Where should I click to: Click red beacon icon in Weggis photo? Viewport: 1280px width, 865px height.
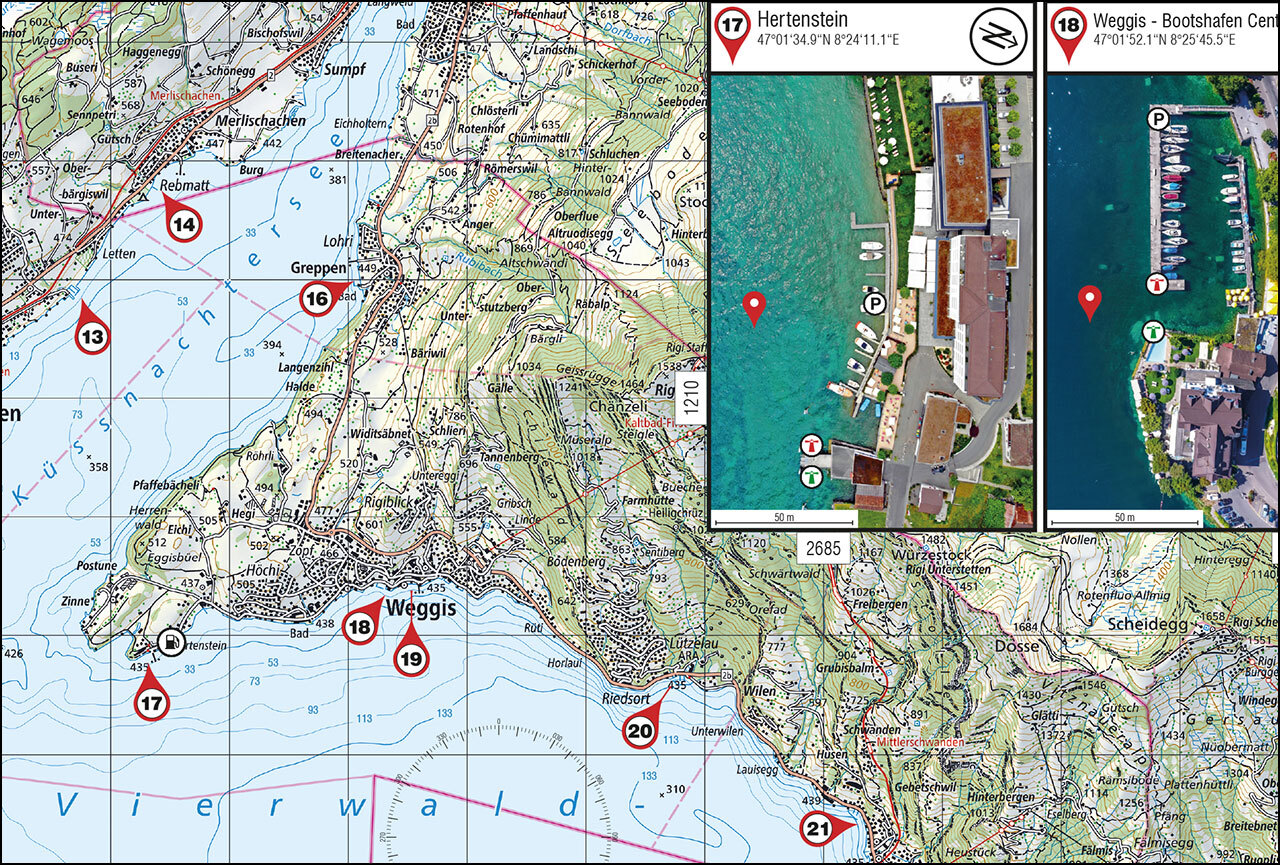pyautogui.click(x=1158, y=285)
